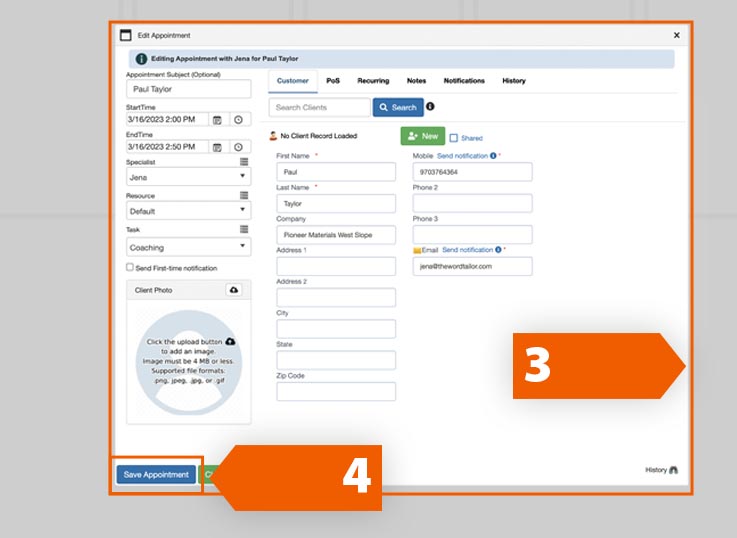737x538 pixels.
Task: Click the Task list icon
Action: (x=244, y=230)
